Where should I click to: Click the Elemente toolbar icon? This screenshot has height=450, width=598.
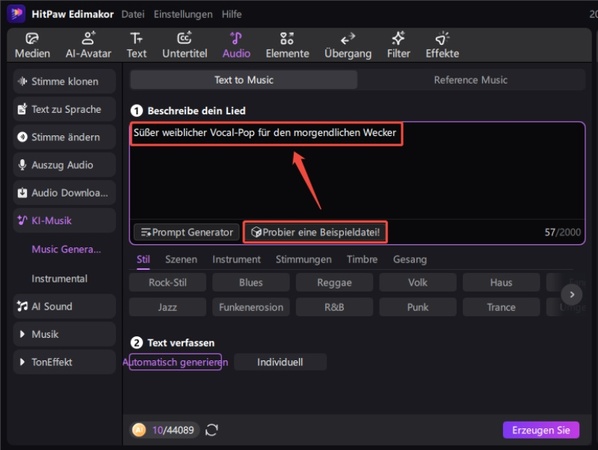coord(287,39)
